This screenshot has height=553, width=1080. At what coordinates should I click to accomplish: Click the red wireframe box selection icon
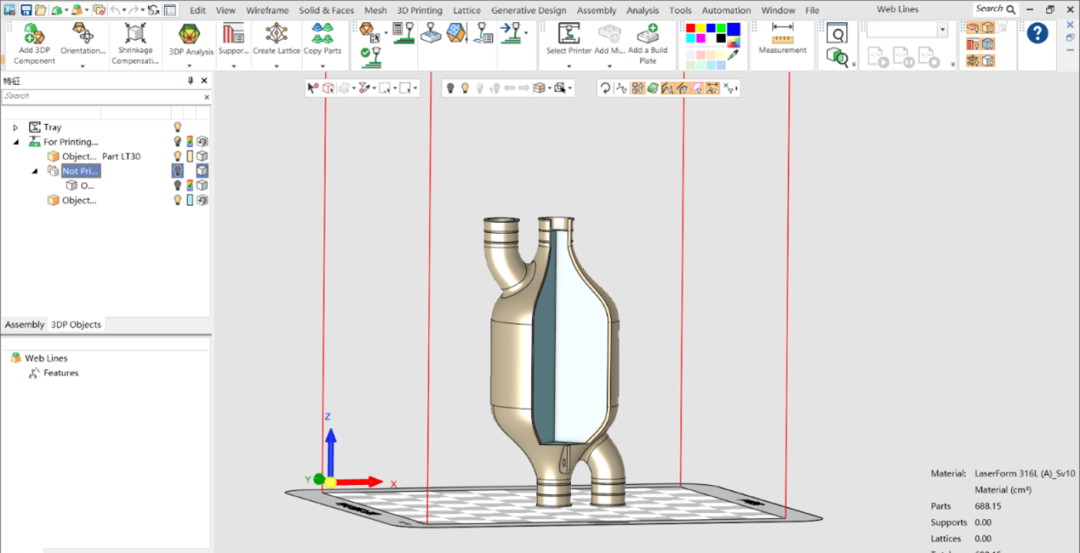pyautogui.click(x=329, y=88)
